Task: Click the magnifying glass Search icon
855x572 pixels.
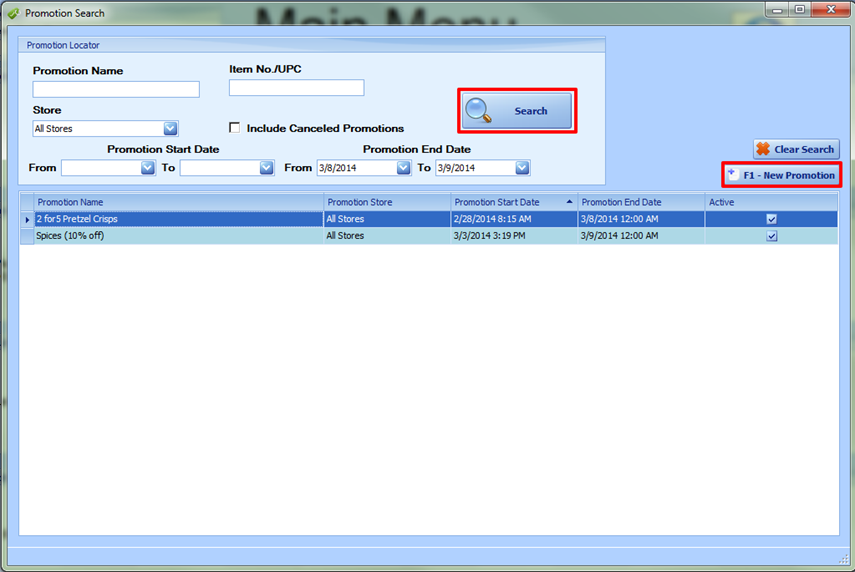Action: click(480, 110)
